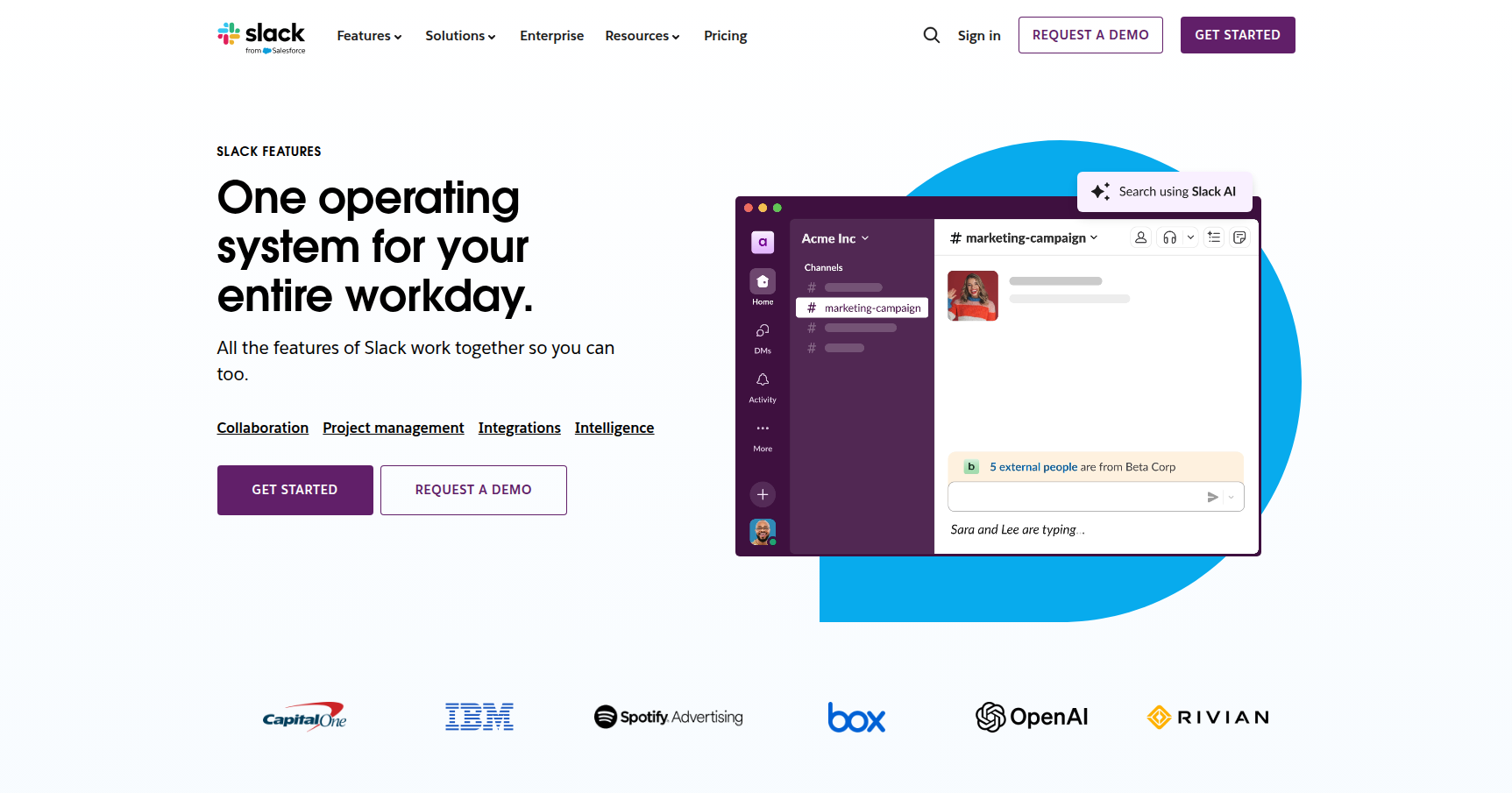This screenshot has height=793, width=1512.
Task: Click the send message arrow icon
Action: tap(1212, 497)
